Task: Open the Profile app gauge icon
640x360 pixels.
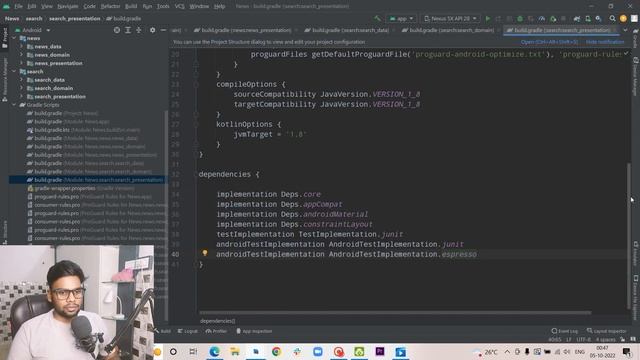Action: [x=541, y=18]
